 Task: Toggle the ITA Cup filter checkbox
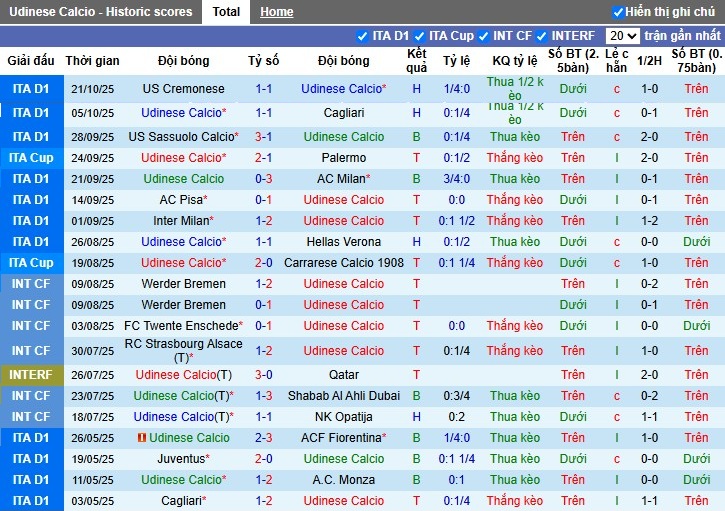(419, 36)
